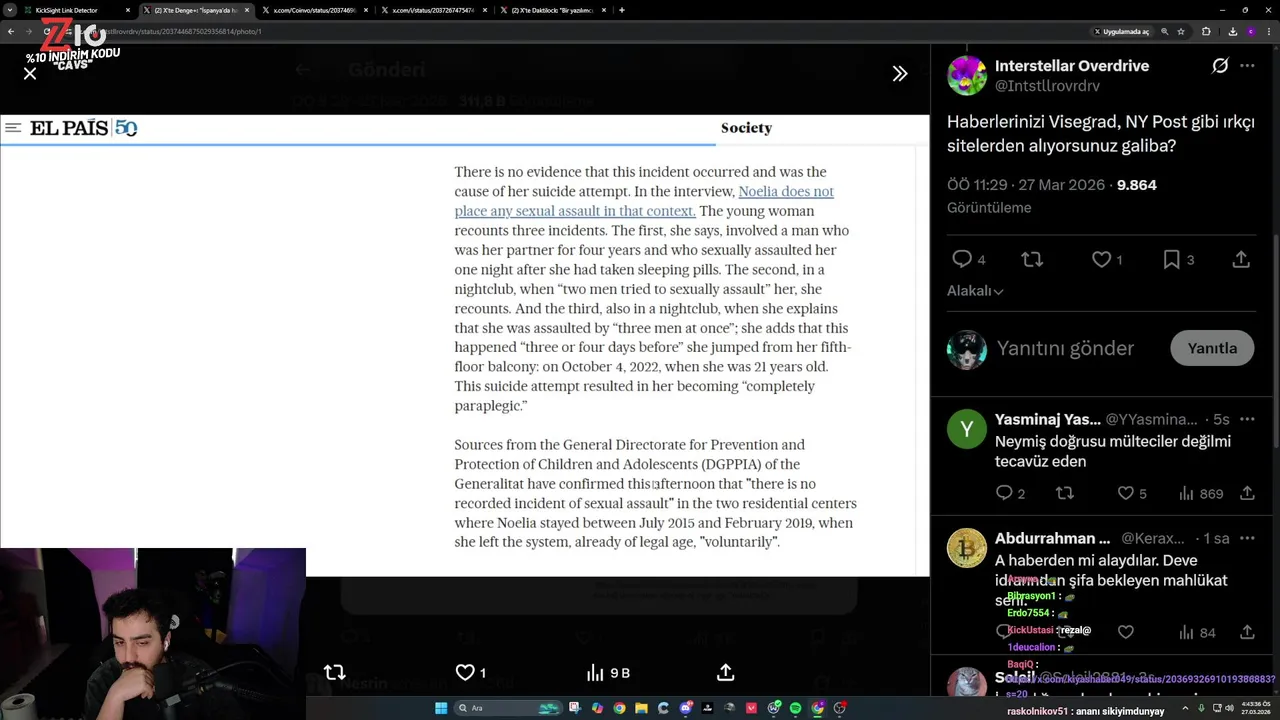The height and width of the screenshot is (720, 1280).
Task: Open Chrome from the taskbar
Action: 619,708
